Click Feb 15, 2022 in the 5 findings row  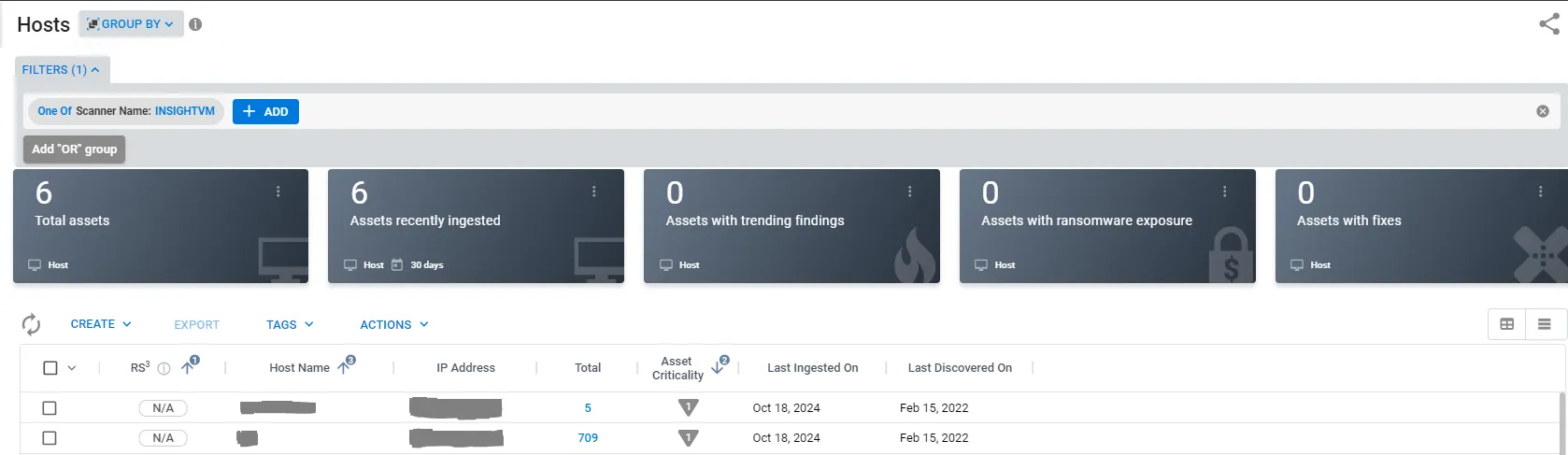click(x=934, y=408)
